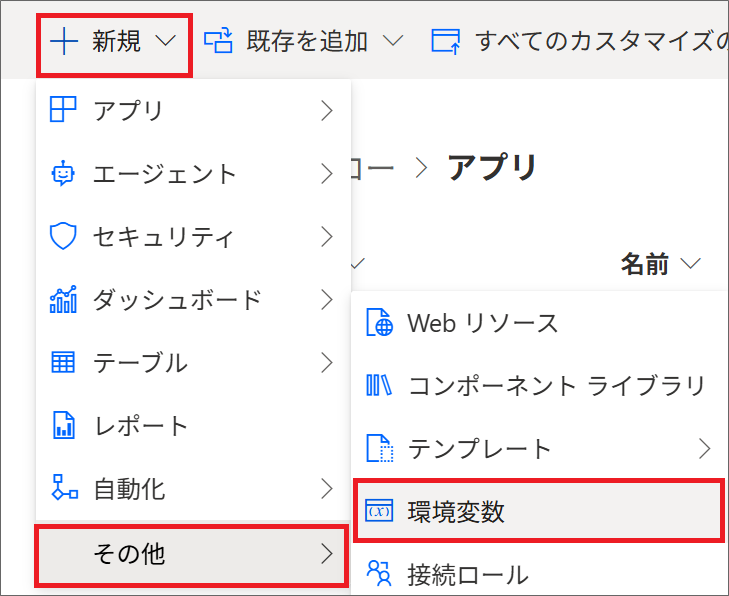Click the Web リソース globe file icon
This screenshot has height=596, width=729.
(379, 322)
